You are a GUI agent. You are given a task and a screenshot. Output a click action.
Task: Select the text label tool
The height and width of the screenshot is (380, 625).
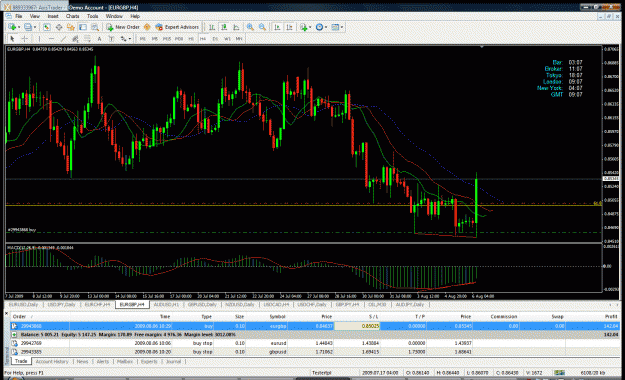click(x=111, y=39)
